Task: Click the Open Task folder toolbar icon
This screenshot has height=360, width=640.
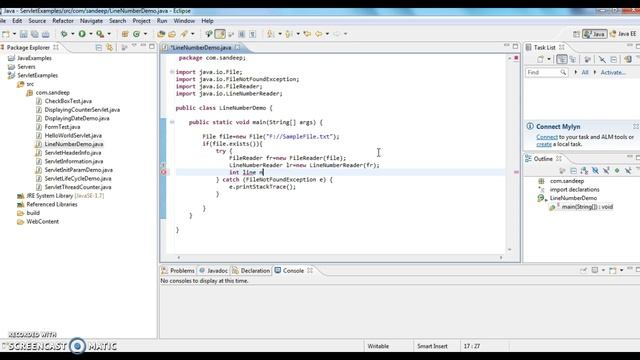Action: [x=172, y=34]
